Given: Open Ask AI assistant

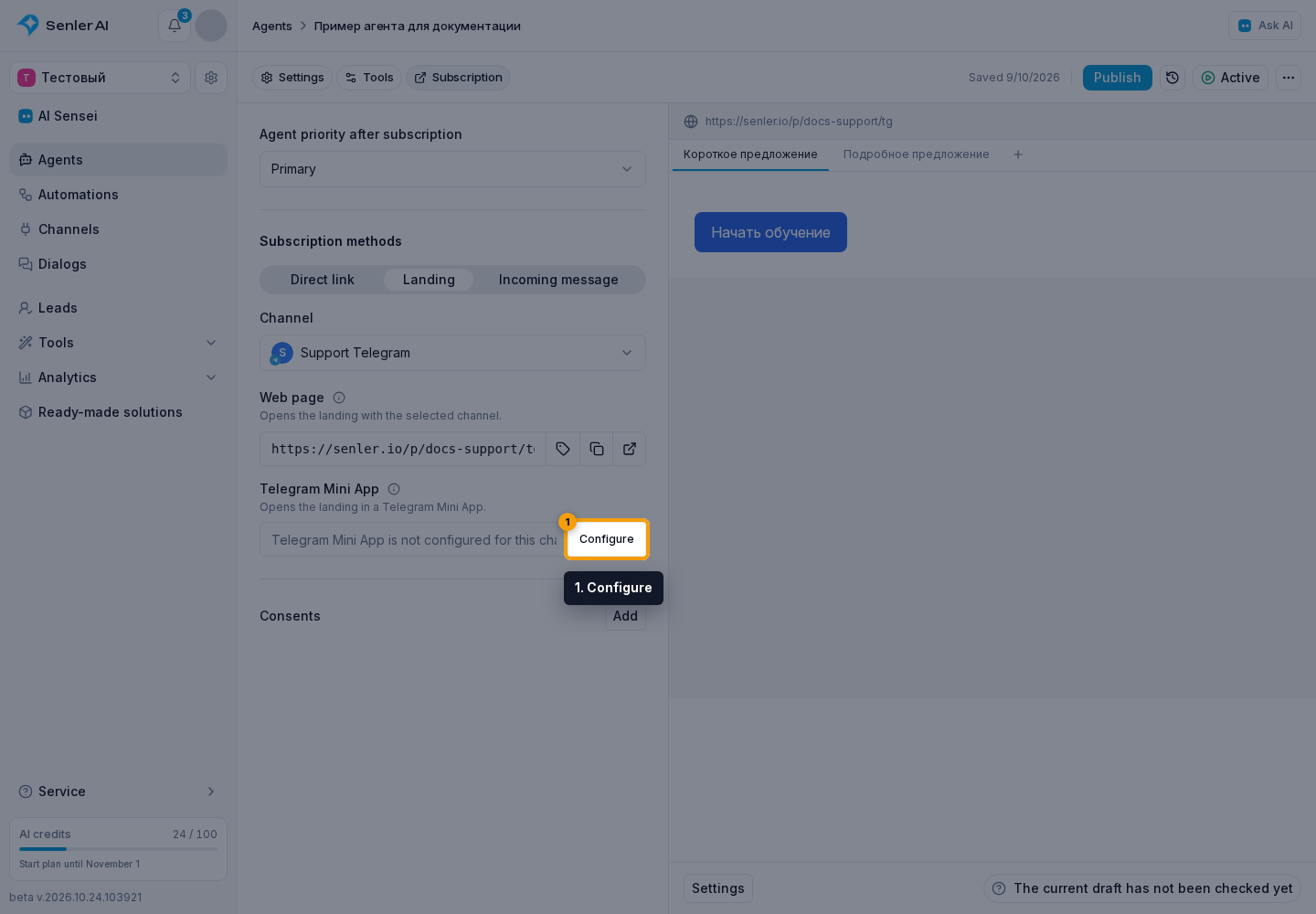Looking at the screenshot, I should tap(1265, 26).
